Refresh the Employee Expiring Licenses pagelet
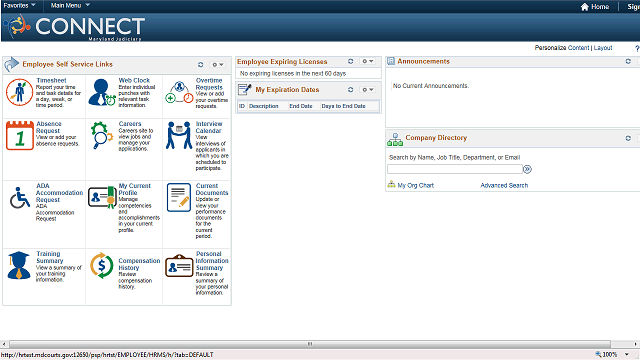 coord(350,61)
